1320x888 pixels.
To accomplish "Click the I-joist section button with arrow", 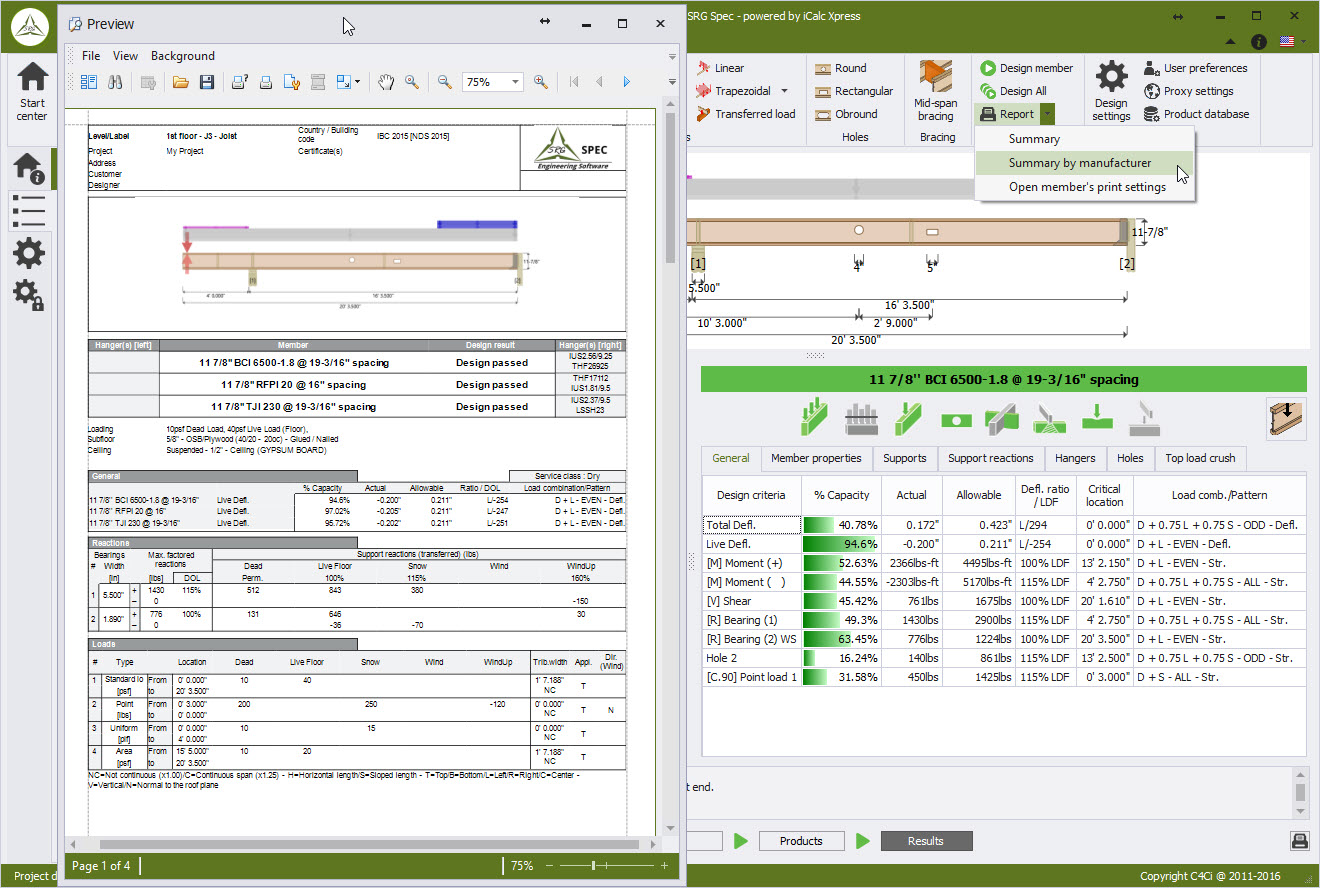I will coord(1286,418).
